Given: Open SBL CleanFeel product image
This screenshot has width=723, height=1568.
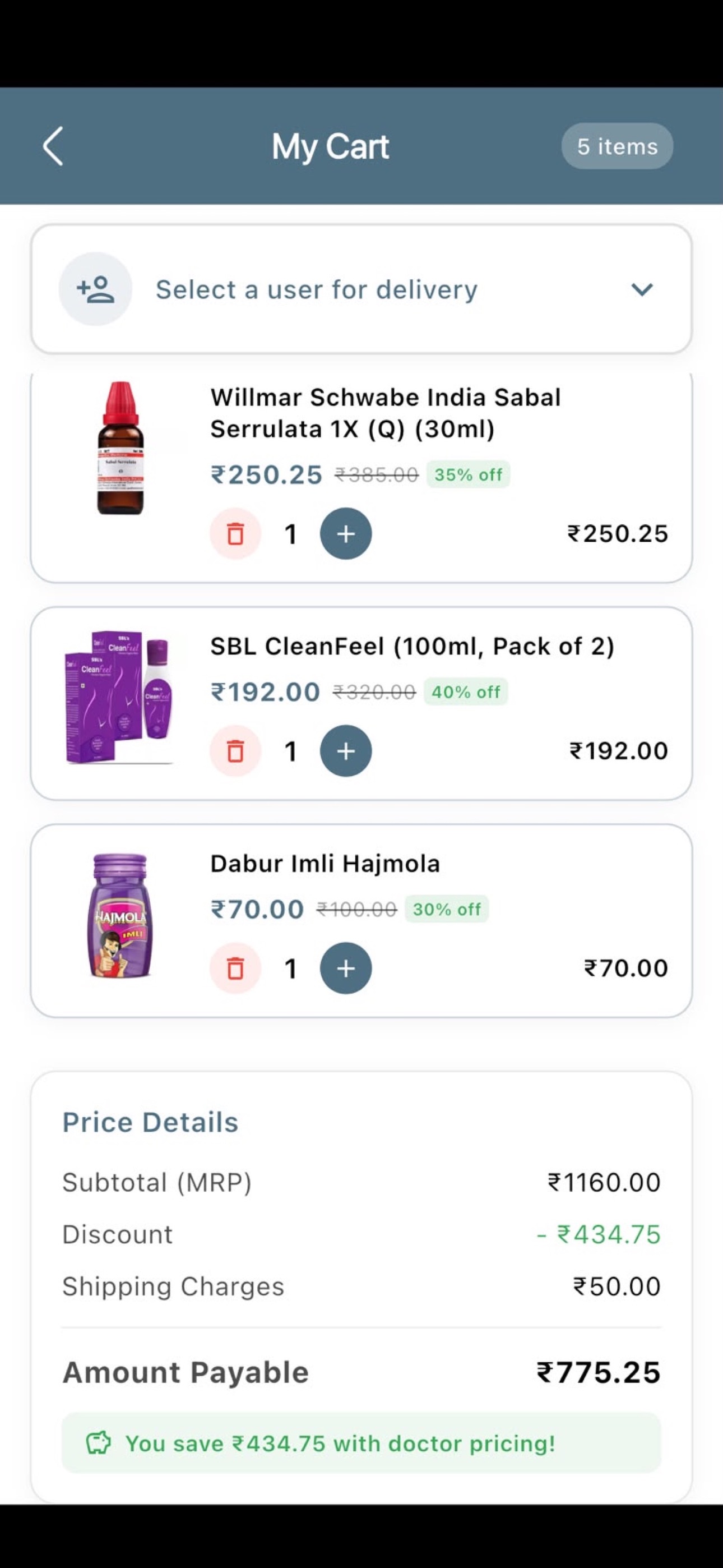Looking at the screenshot, I should pyautogui.click(x=119, y=698).
